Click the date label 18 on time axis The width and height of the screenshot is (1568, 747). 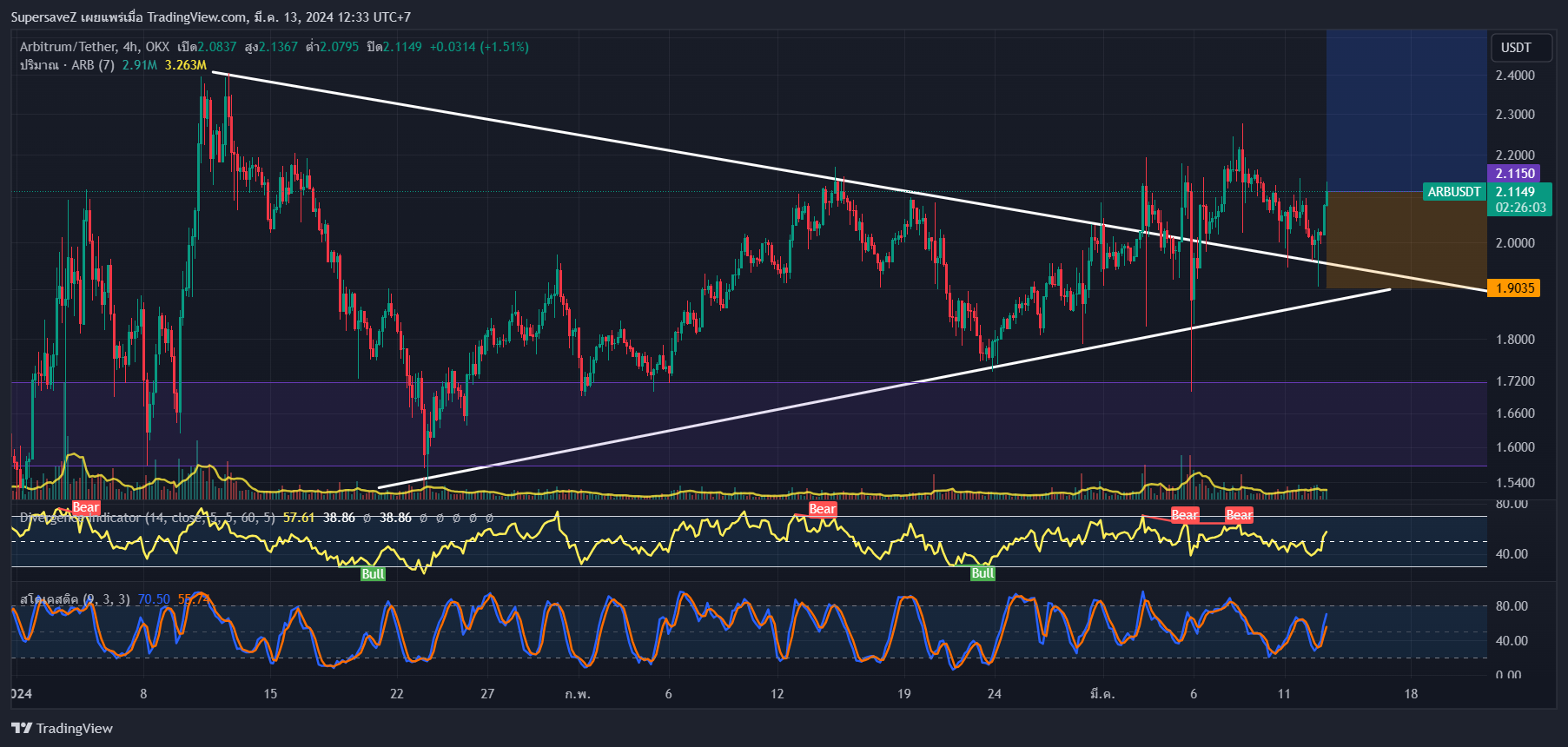(1411, 694)
